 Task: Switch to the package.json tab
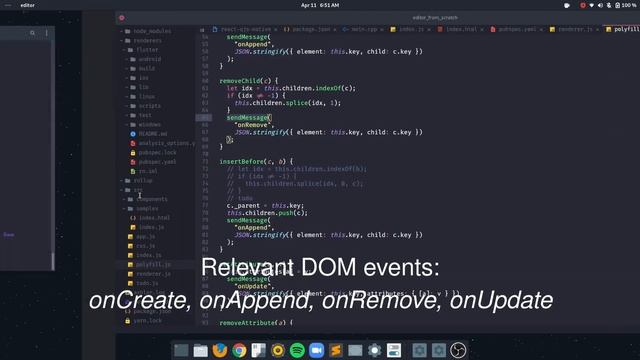311,29
